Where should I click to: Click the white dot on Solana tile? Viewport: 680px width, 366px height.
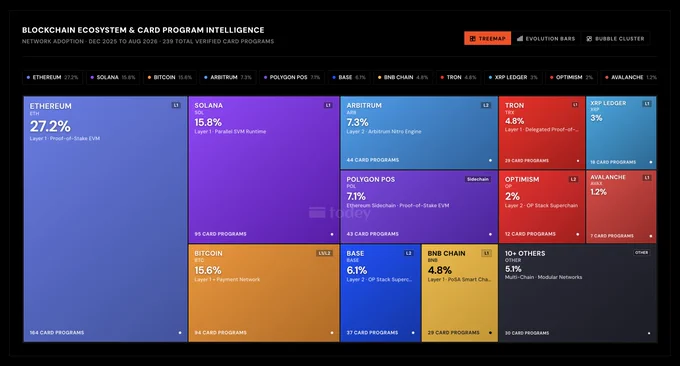[x=332, y=234]
